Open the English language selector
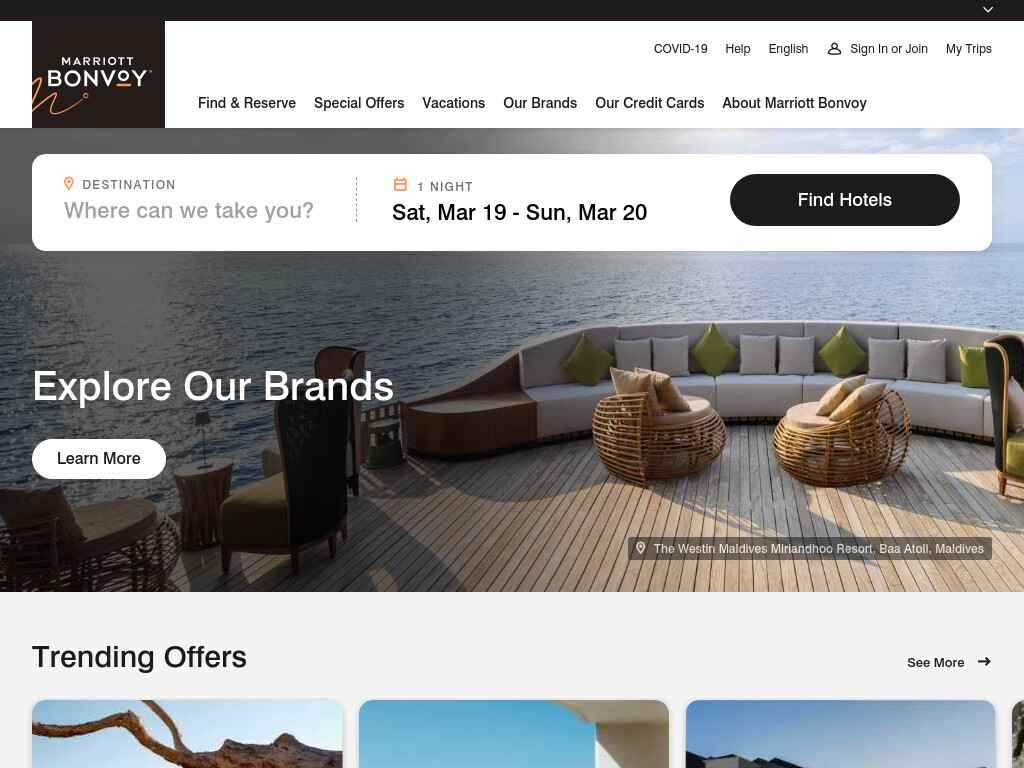 click(x=788, y=49)
